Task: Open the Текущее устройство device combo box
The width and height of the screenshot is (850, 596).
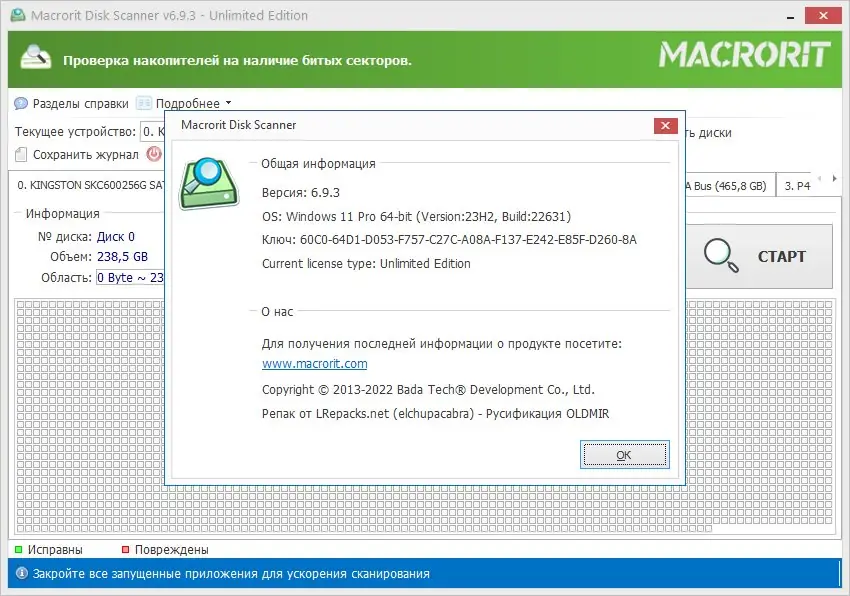Action: 152,131
